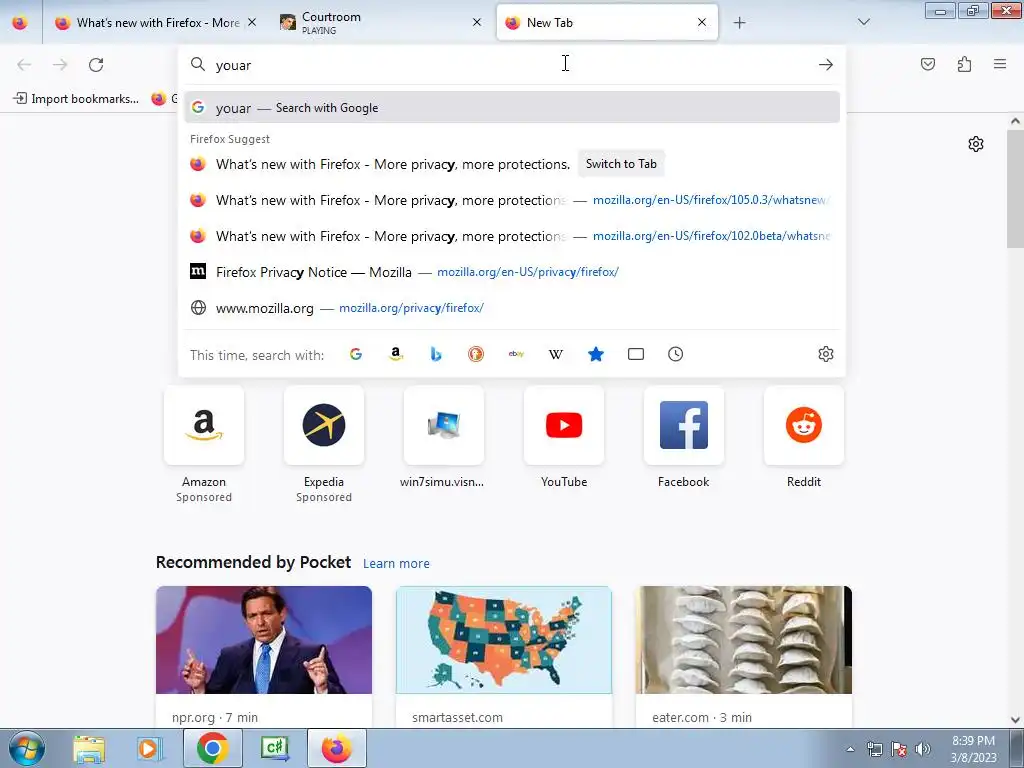Open new tab with plus icon
The height and width of the screenshot is (768, 1024).
(739, 23)
